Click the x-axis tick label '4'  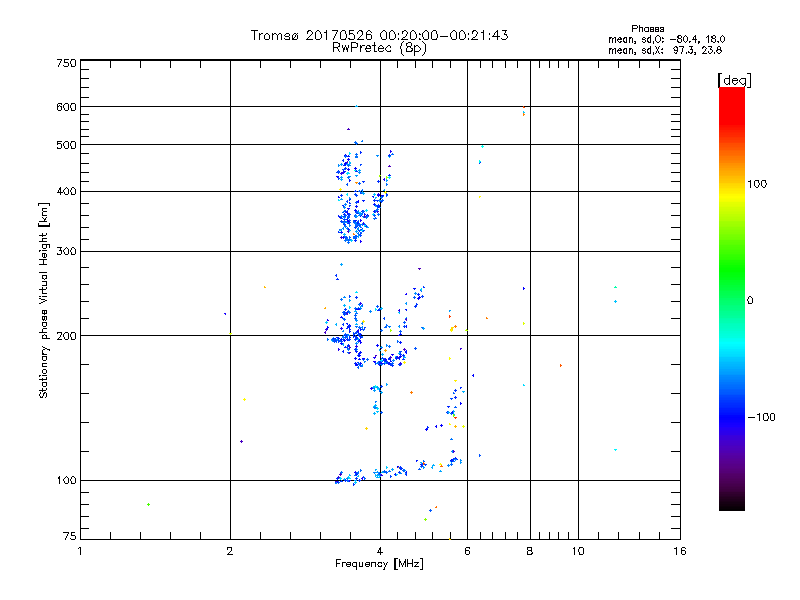pos(380,551)
